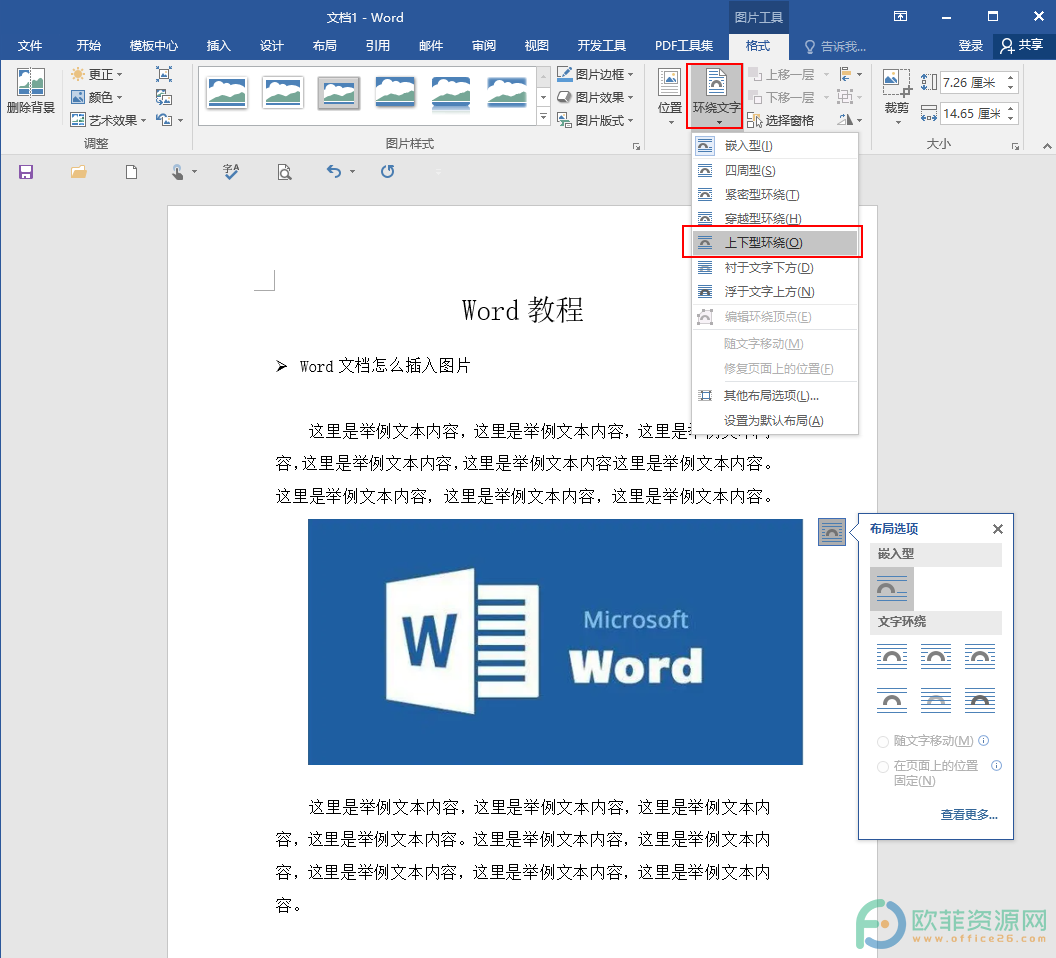Choose the Top and Bottom wrap icon in the Layout Options panel

coord(892,701)
